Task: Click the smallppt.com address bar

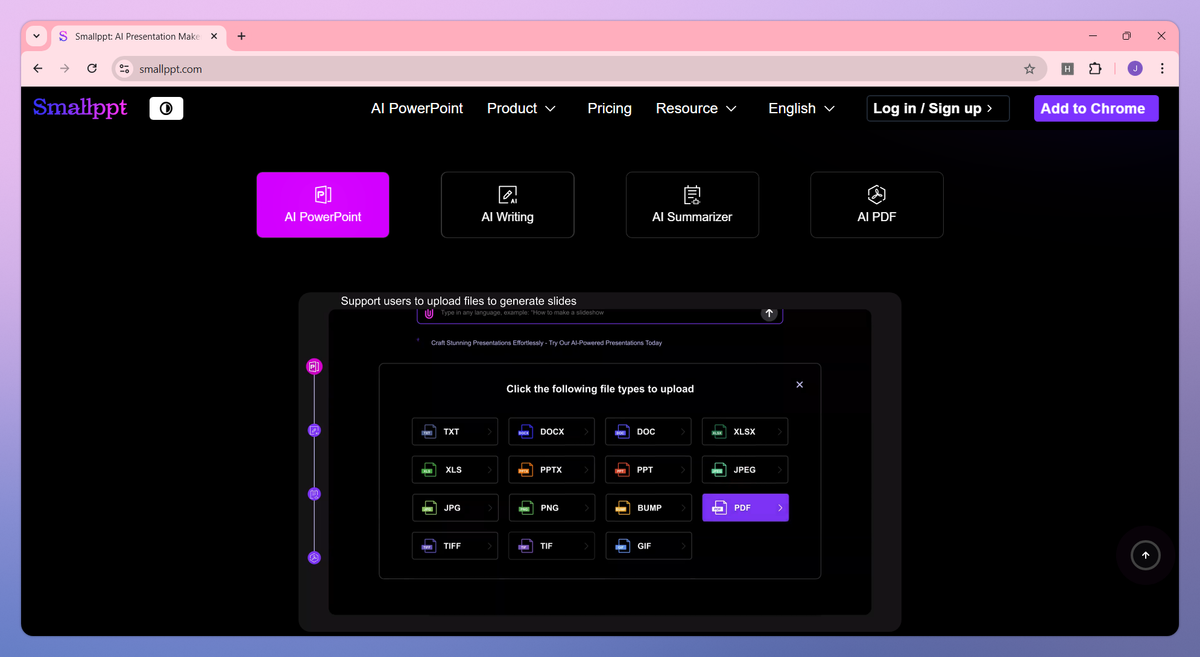Action: 580,69
